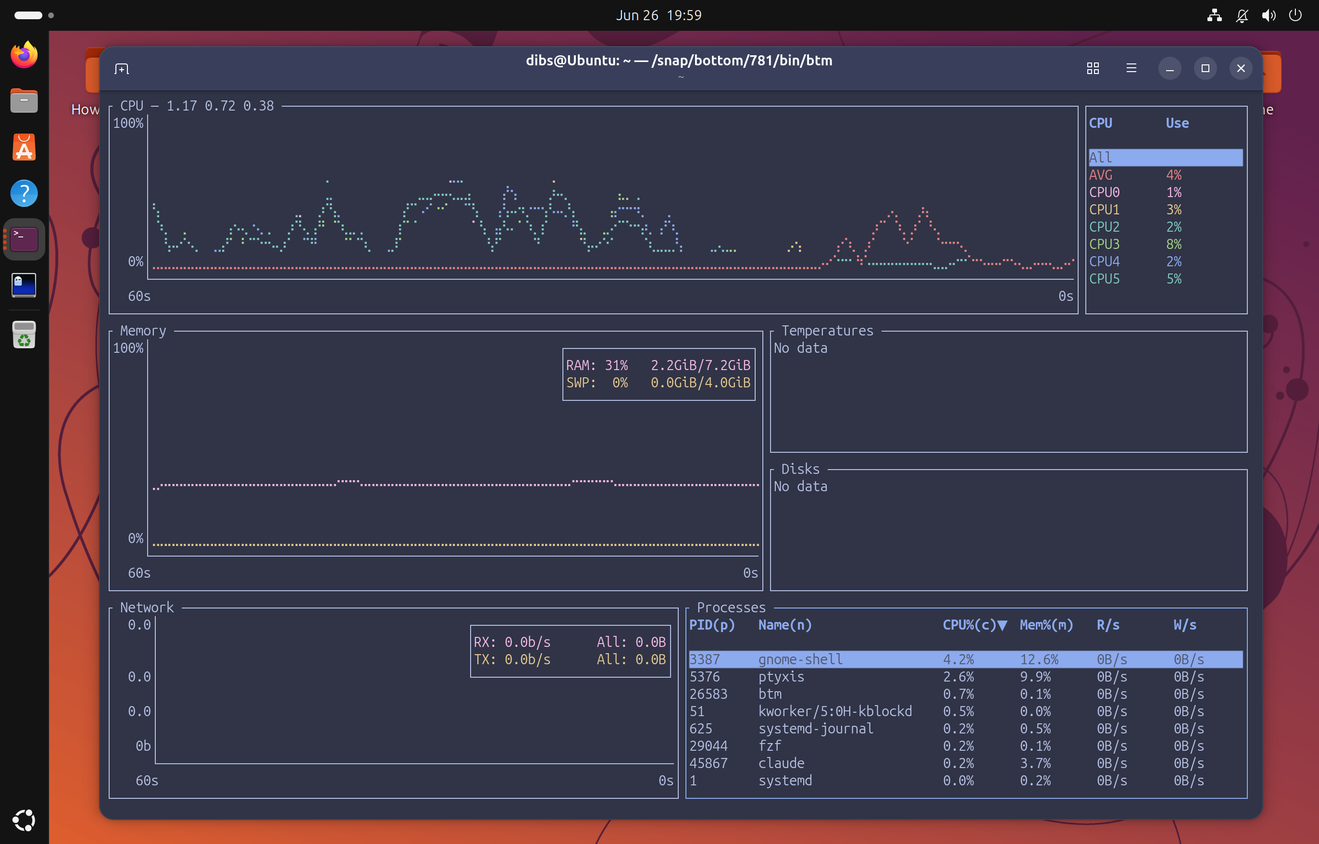Click the Temperatures widget title
The height and width of the screenshot is (844, 1319).
827,331
